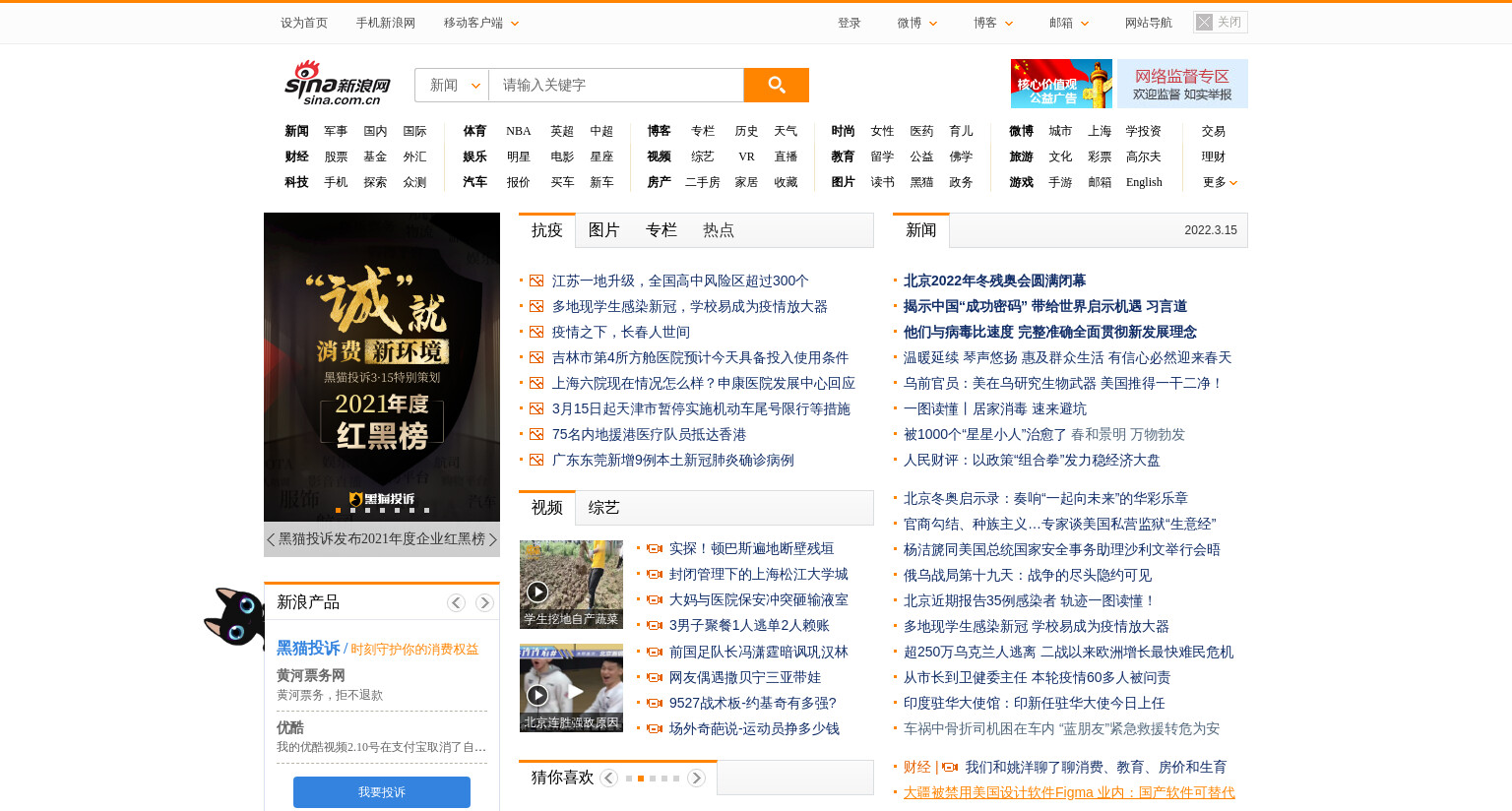Open the 黄河票务网 complaint entry
Image resolution: width=1512 pixels, height=811 pixels.
tap(311, 675)
